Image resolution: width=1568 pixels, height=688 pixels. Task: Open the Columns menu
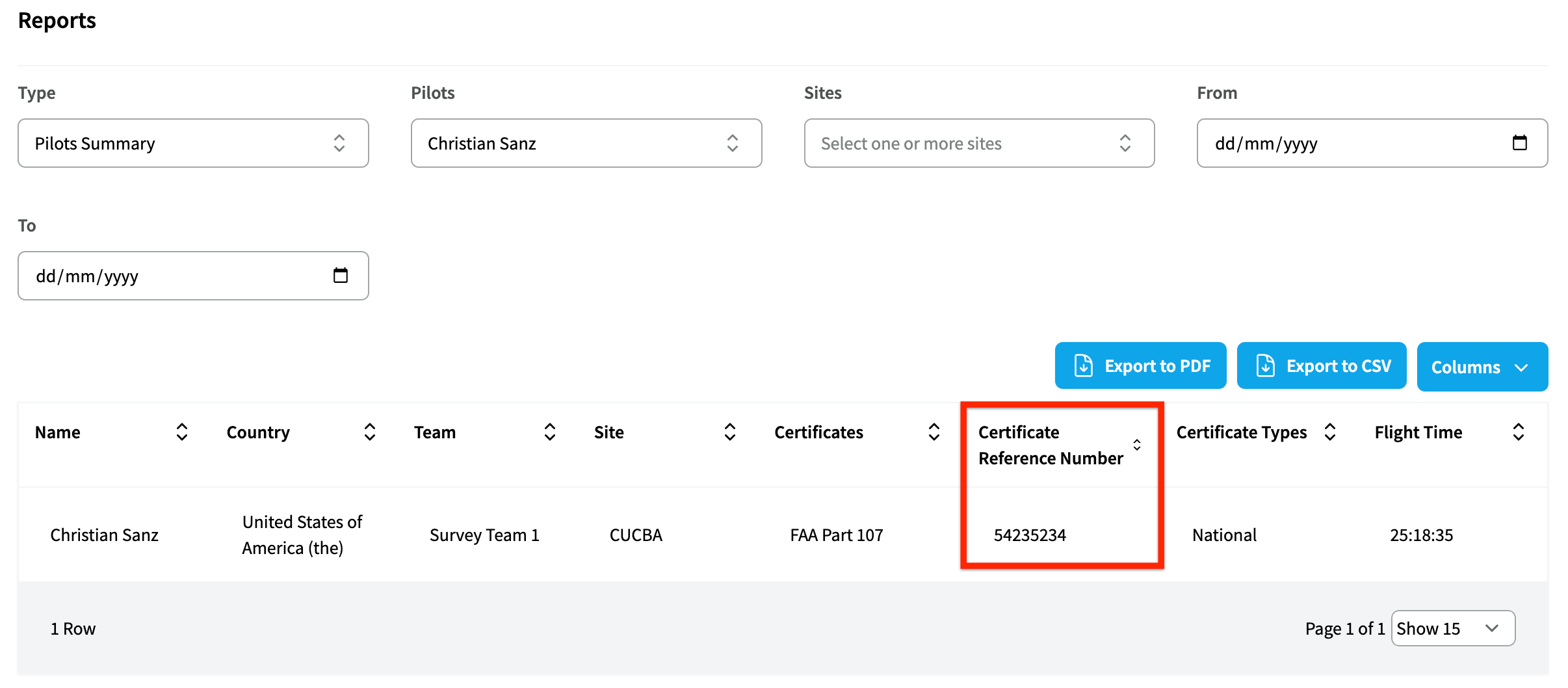[1482, 366]
